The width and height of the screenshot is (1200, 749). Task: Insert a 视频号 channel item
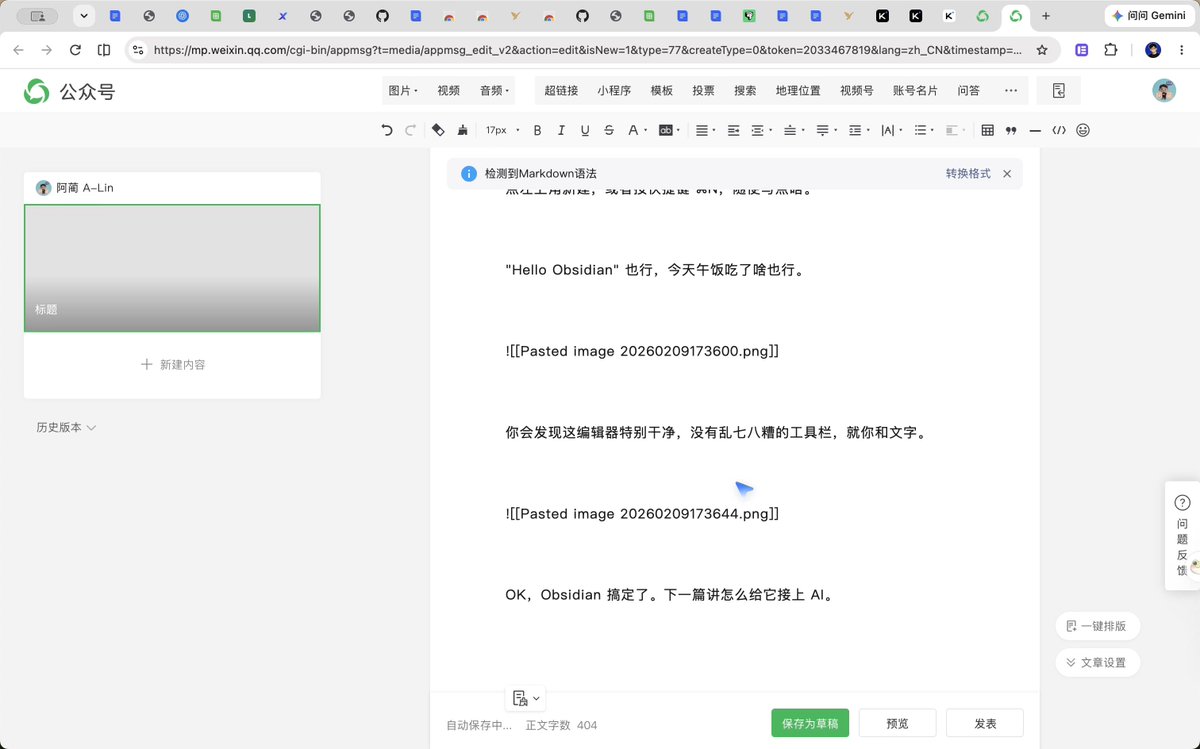856,90
